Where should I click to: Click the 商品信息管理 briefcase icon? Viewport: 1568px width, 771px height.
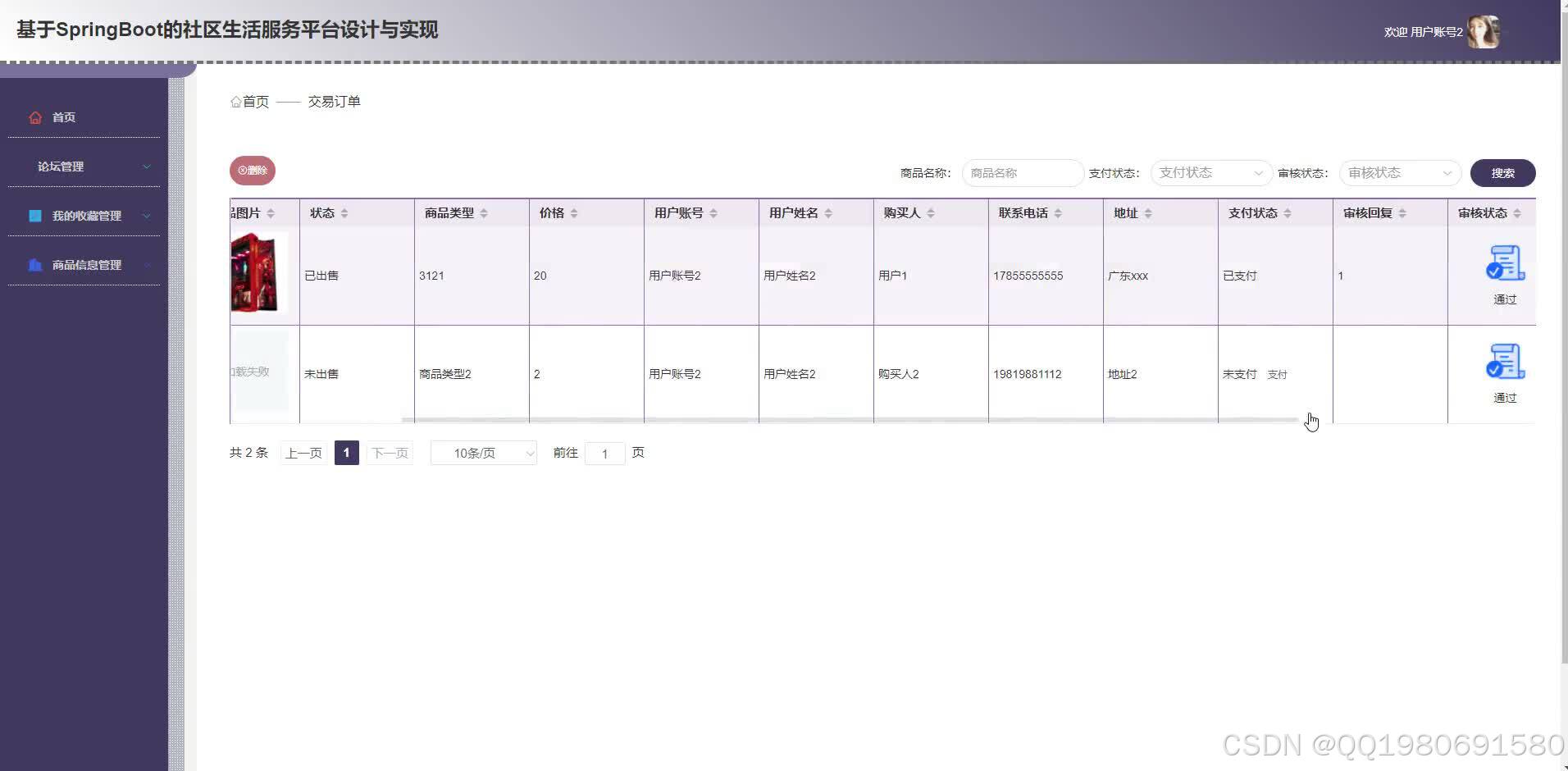click(x=34, y=264)
